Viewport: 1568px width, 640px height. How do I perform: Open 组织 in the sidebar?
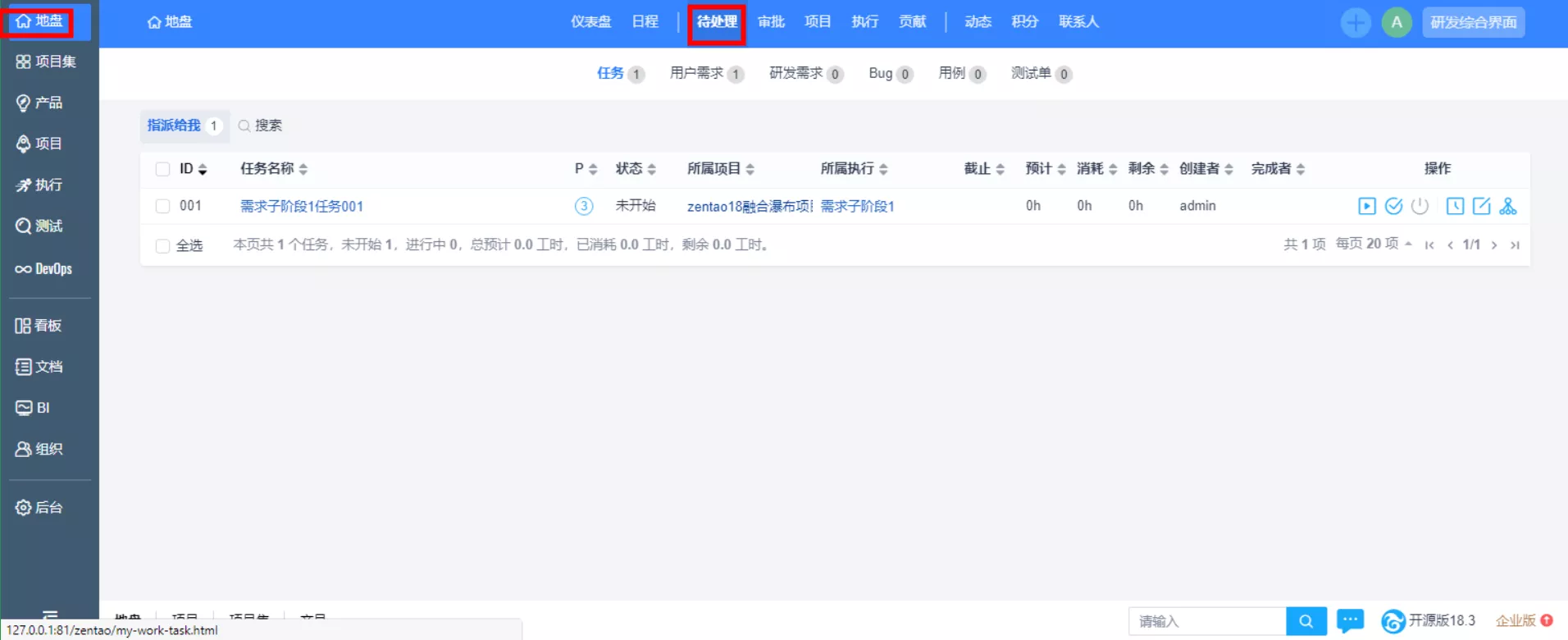[x=39, y=449]
